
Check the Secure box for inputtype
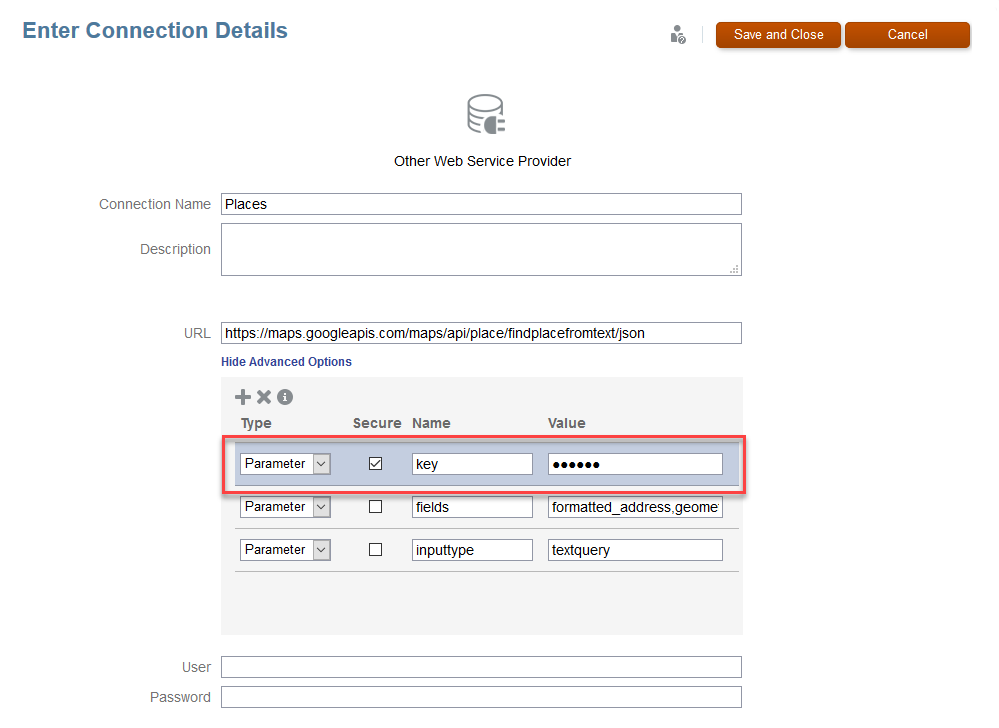point(376,550)
